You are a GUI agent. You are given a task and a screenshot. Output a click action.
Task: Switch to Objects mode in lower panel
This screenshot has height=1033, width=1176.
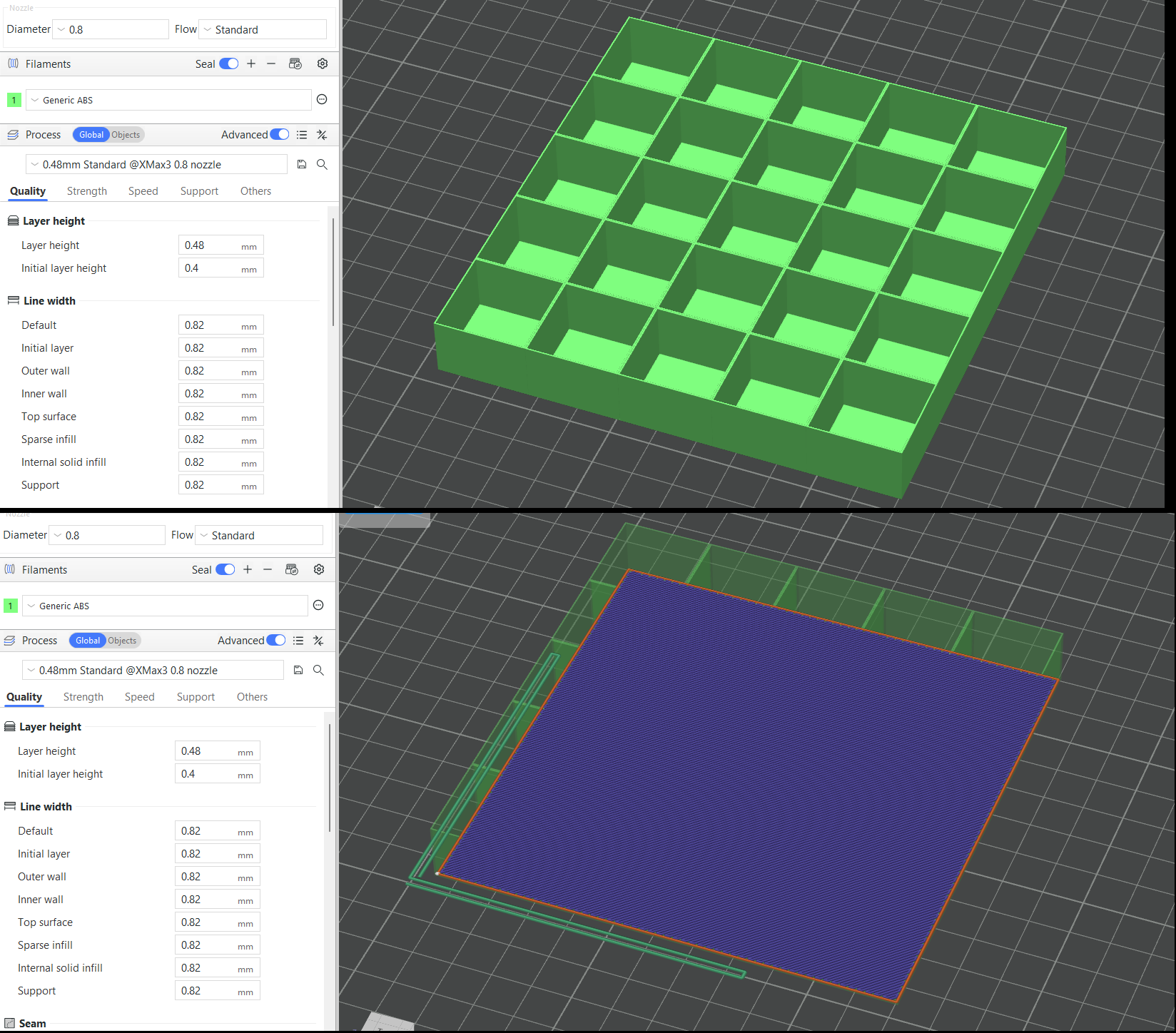(122, 641)
